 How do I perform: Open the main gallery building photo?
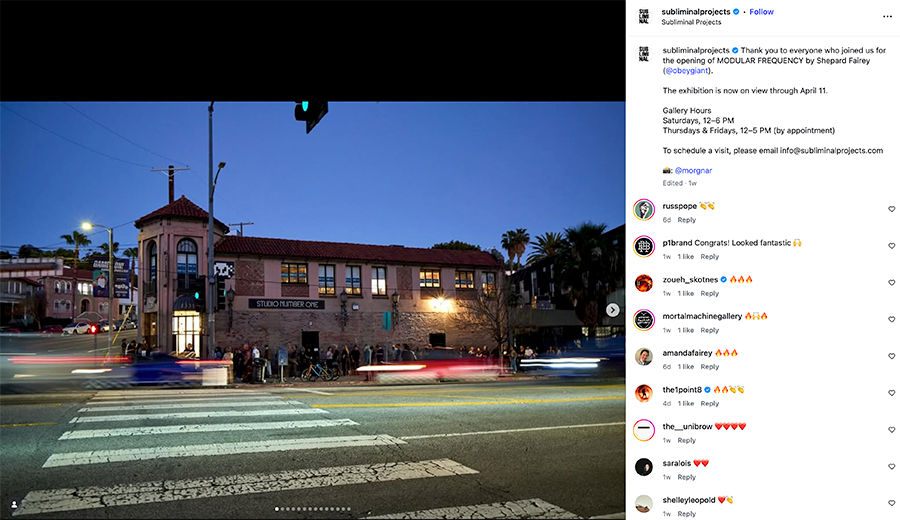pos(312,311)
